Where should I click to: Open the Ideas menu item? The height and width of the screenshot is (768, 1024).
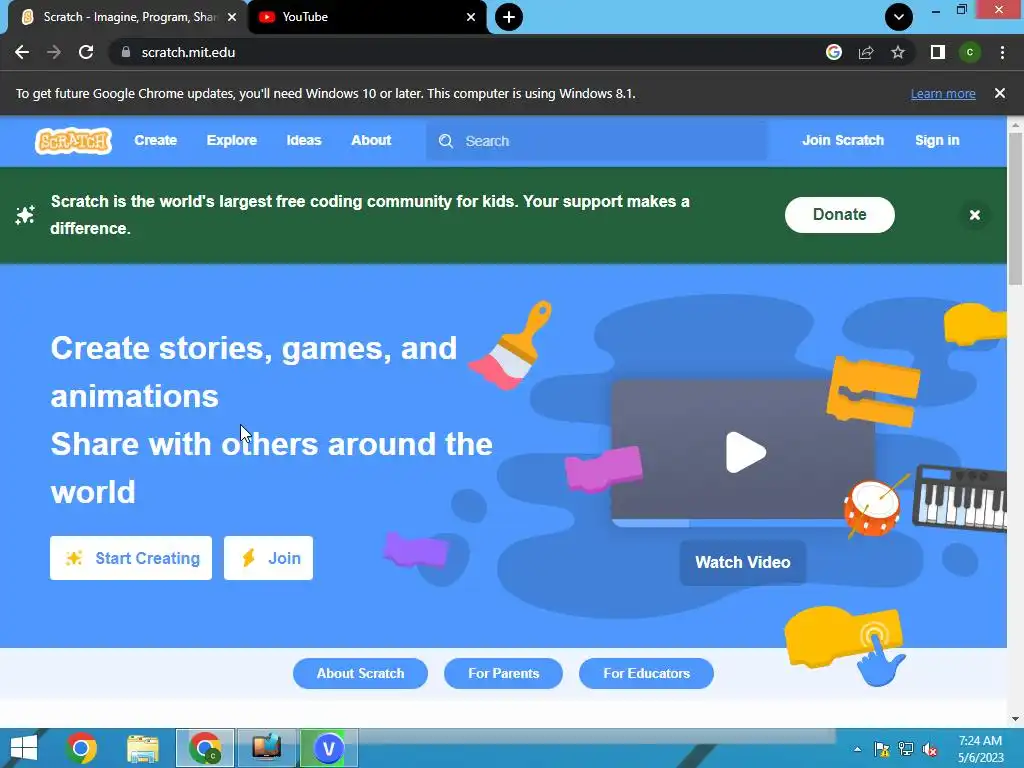[x=304, y=140]
